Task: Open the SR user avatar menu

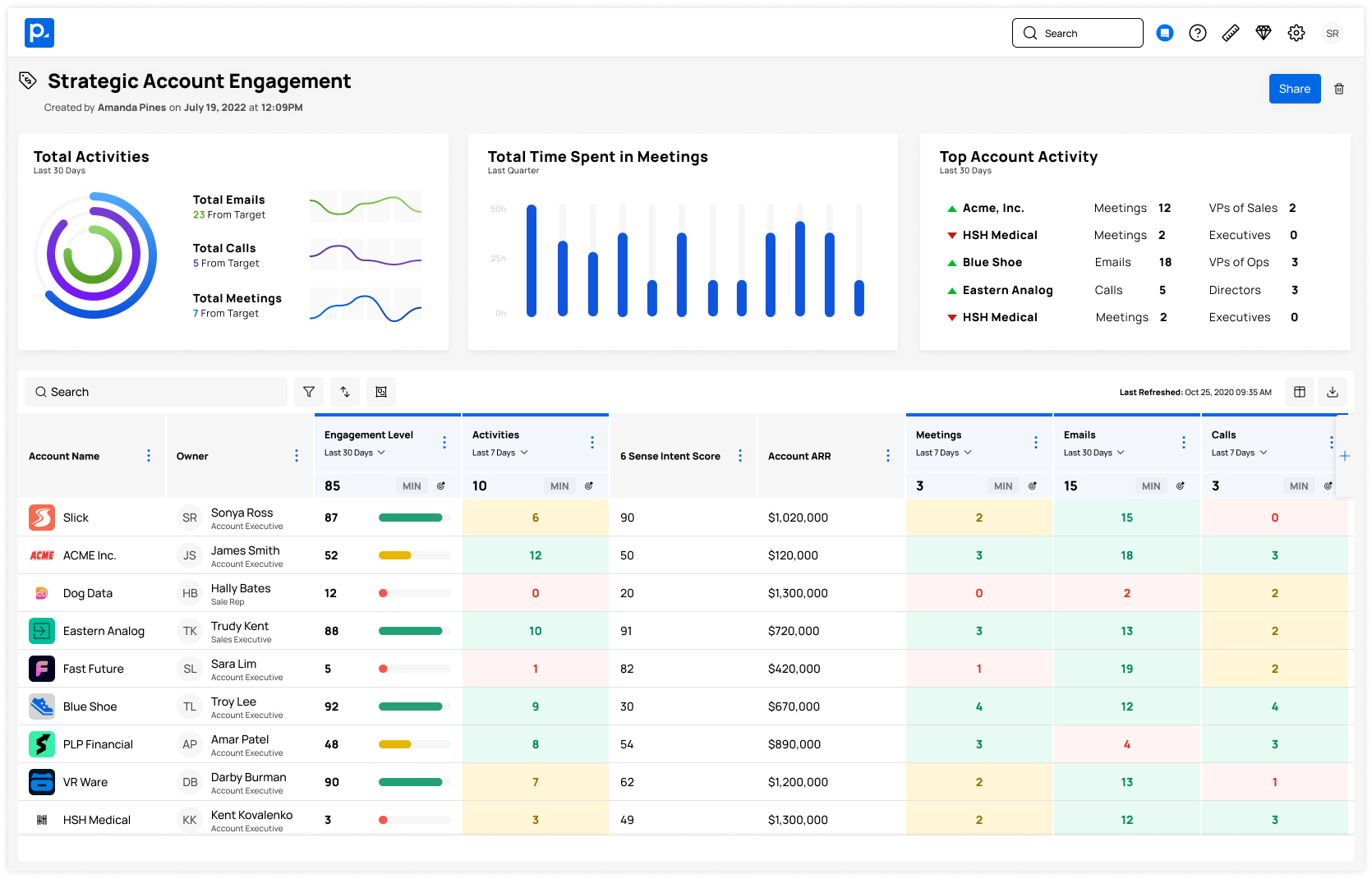Action: coord(1333,34)
